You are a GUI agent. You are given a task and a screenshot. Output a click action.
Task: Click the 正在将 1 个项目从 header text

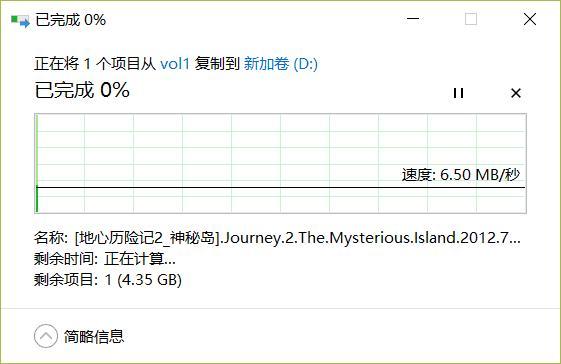95,64
